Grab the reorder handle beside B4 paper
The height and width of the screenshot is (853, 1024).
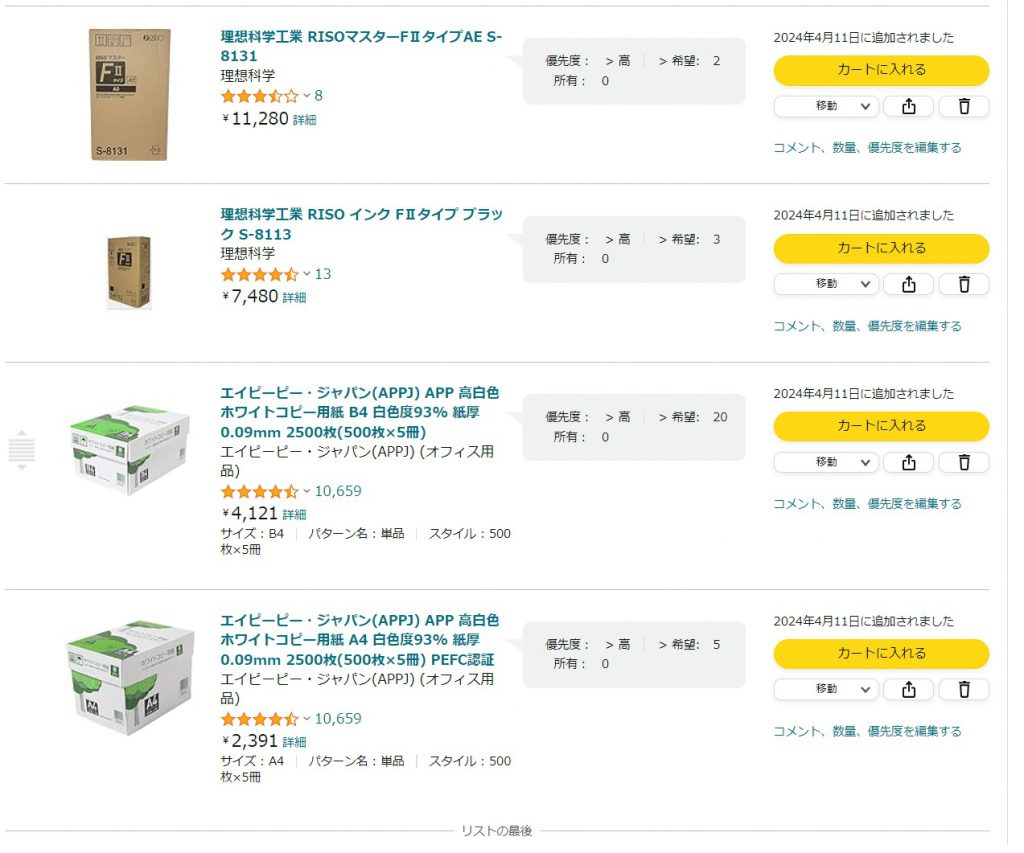(21, 450)
